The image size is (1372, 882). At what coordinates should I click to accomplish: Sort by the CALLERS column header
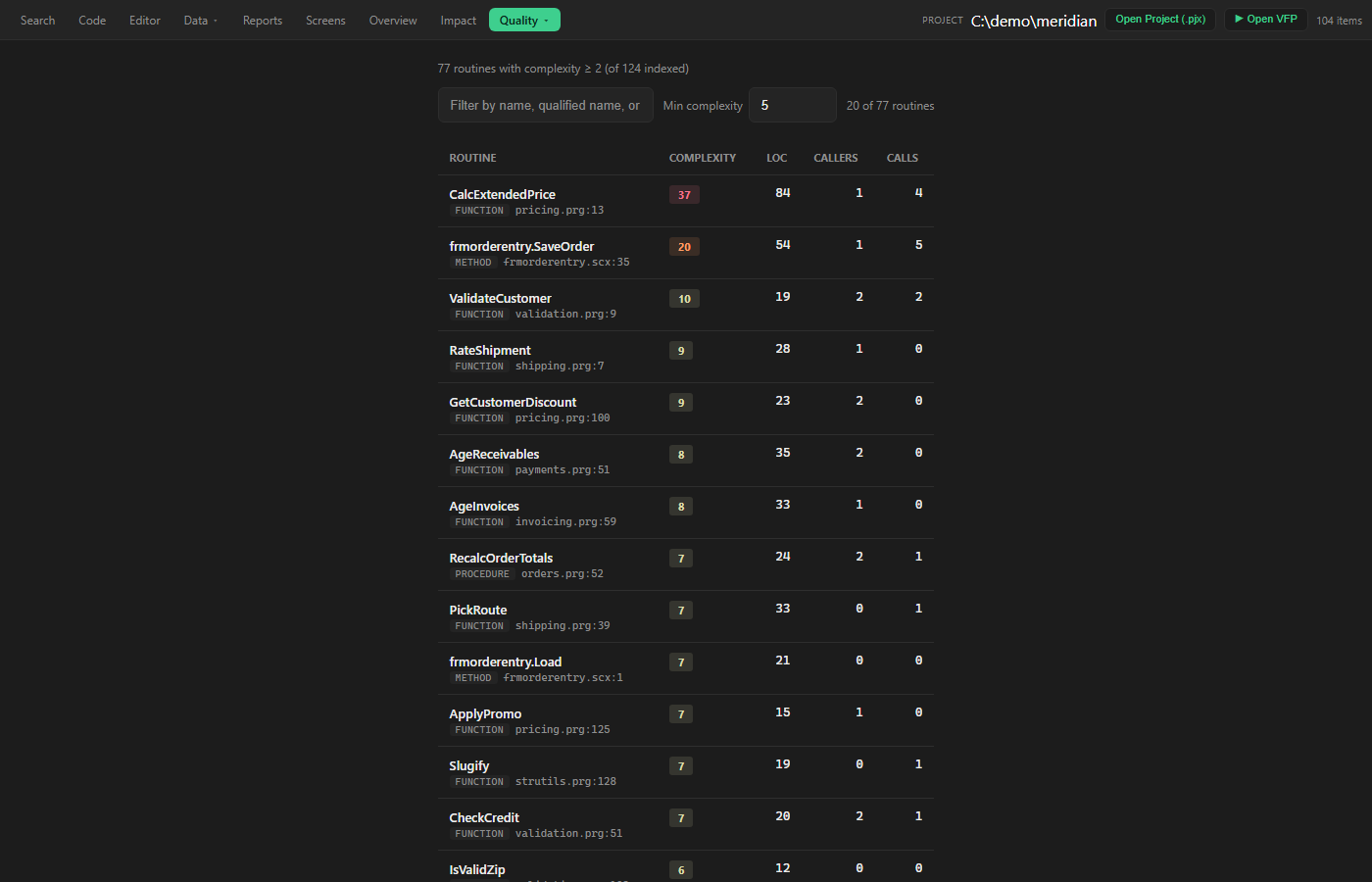(836, 158)
